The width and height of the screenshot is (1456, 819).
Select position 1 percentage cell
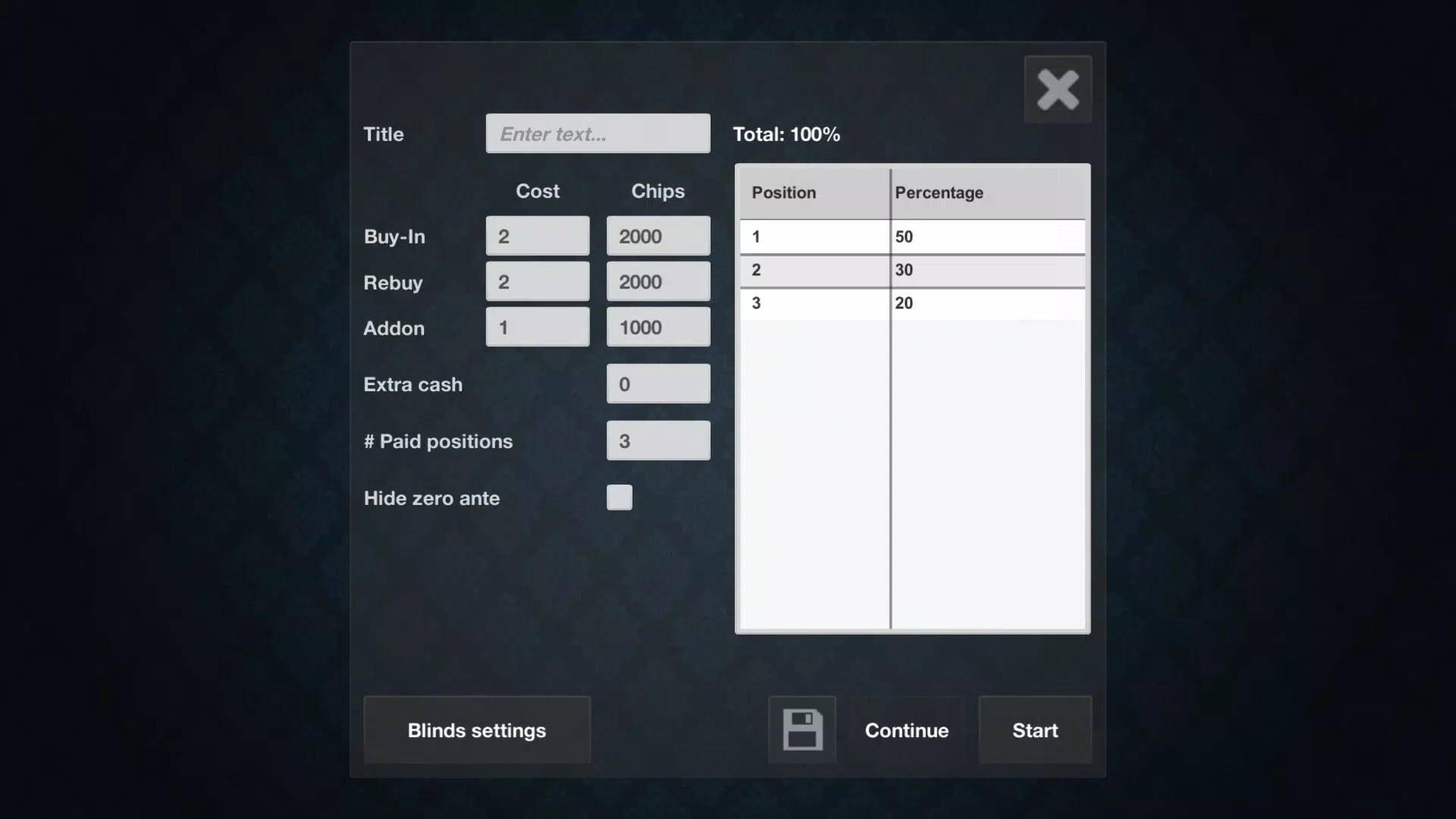(987, 236)
